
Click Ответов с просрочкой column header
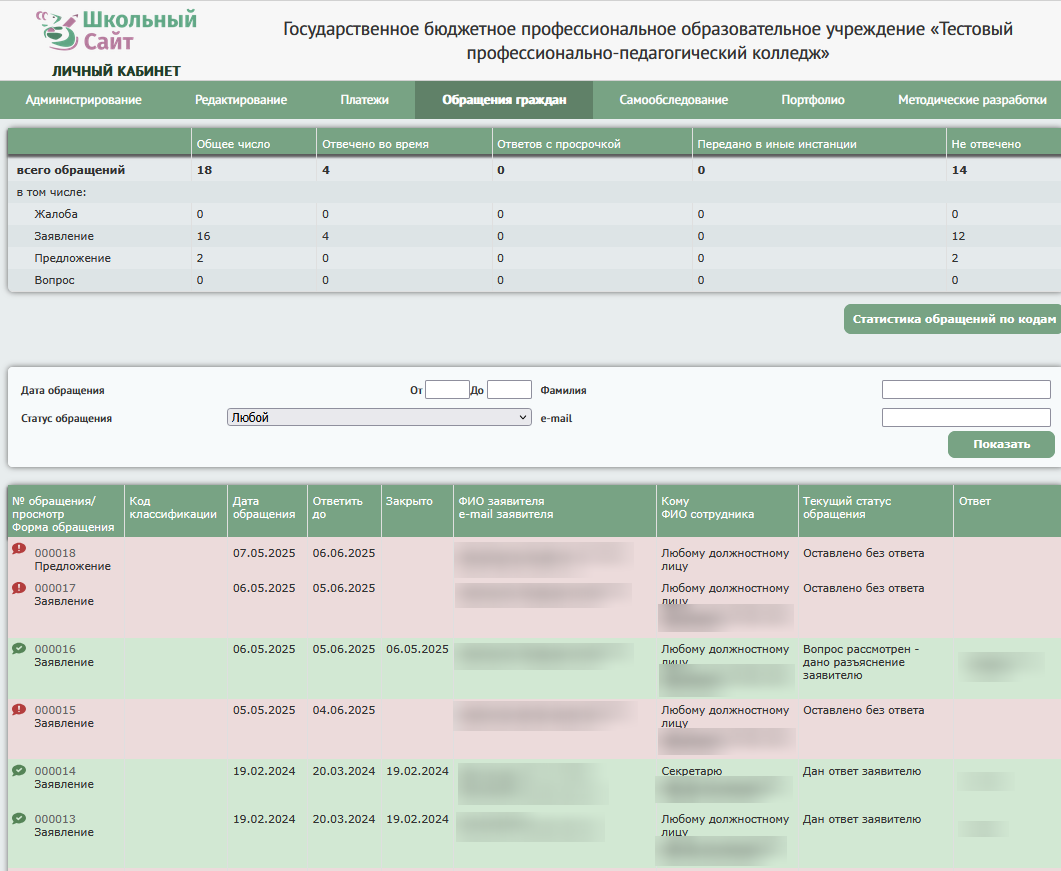559,144
